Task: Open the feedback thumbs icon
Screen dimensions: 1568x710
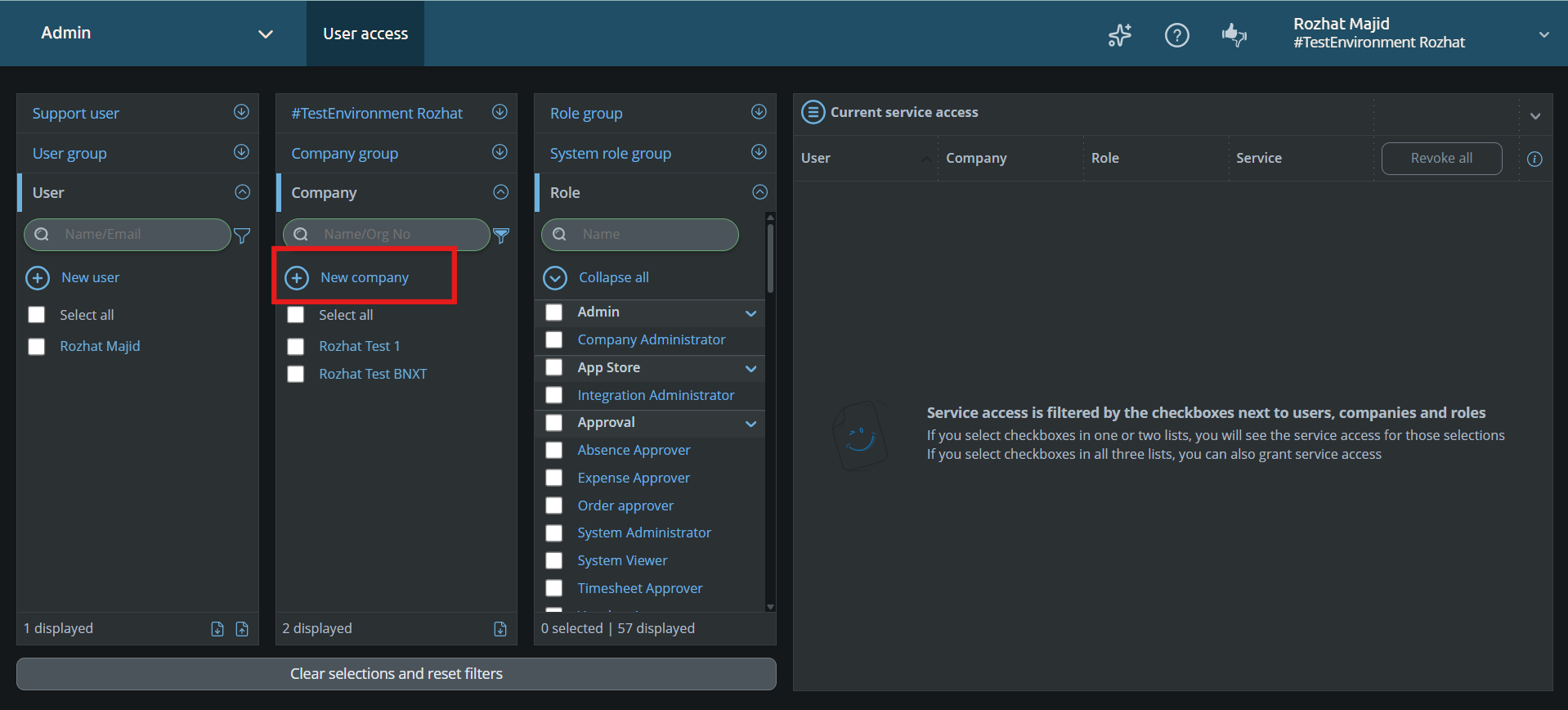Action: (x=1234, y=34)
